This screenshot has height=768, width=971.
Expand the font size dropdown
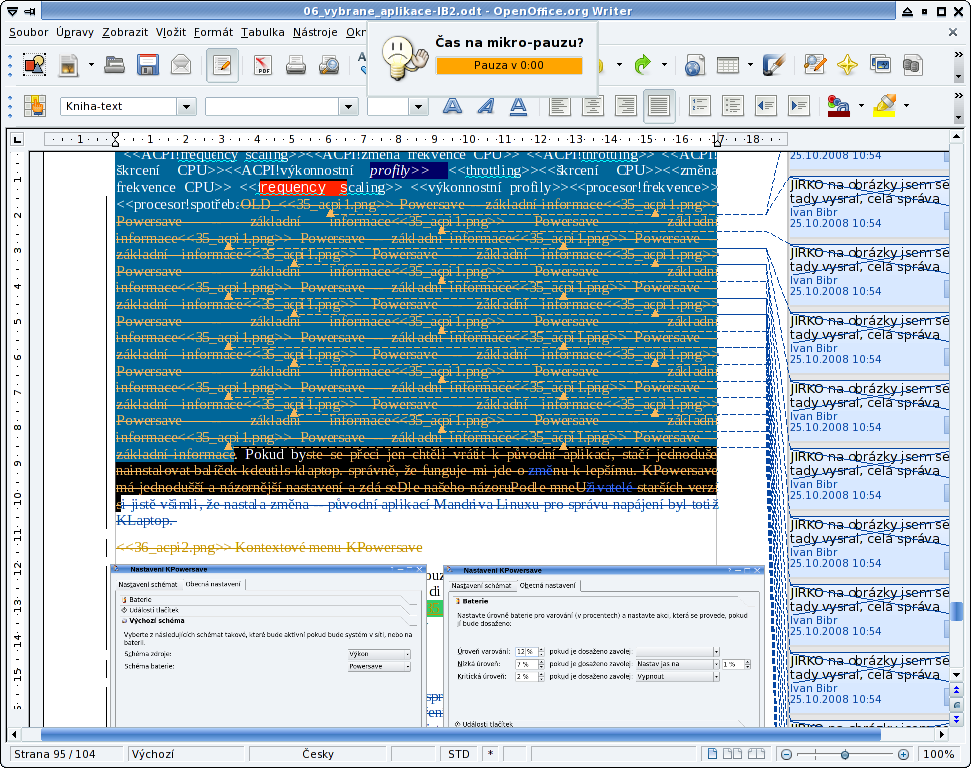(x=419, y=107)
